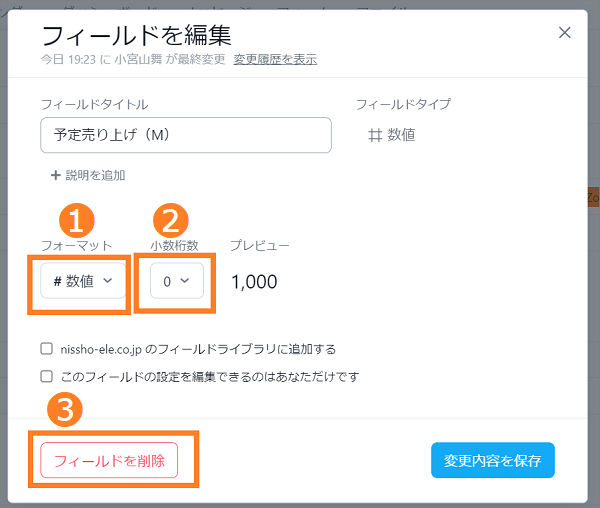
Task: Click the orange number 3 badge
Action: (x=65, y=409)
